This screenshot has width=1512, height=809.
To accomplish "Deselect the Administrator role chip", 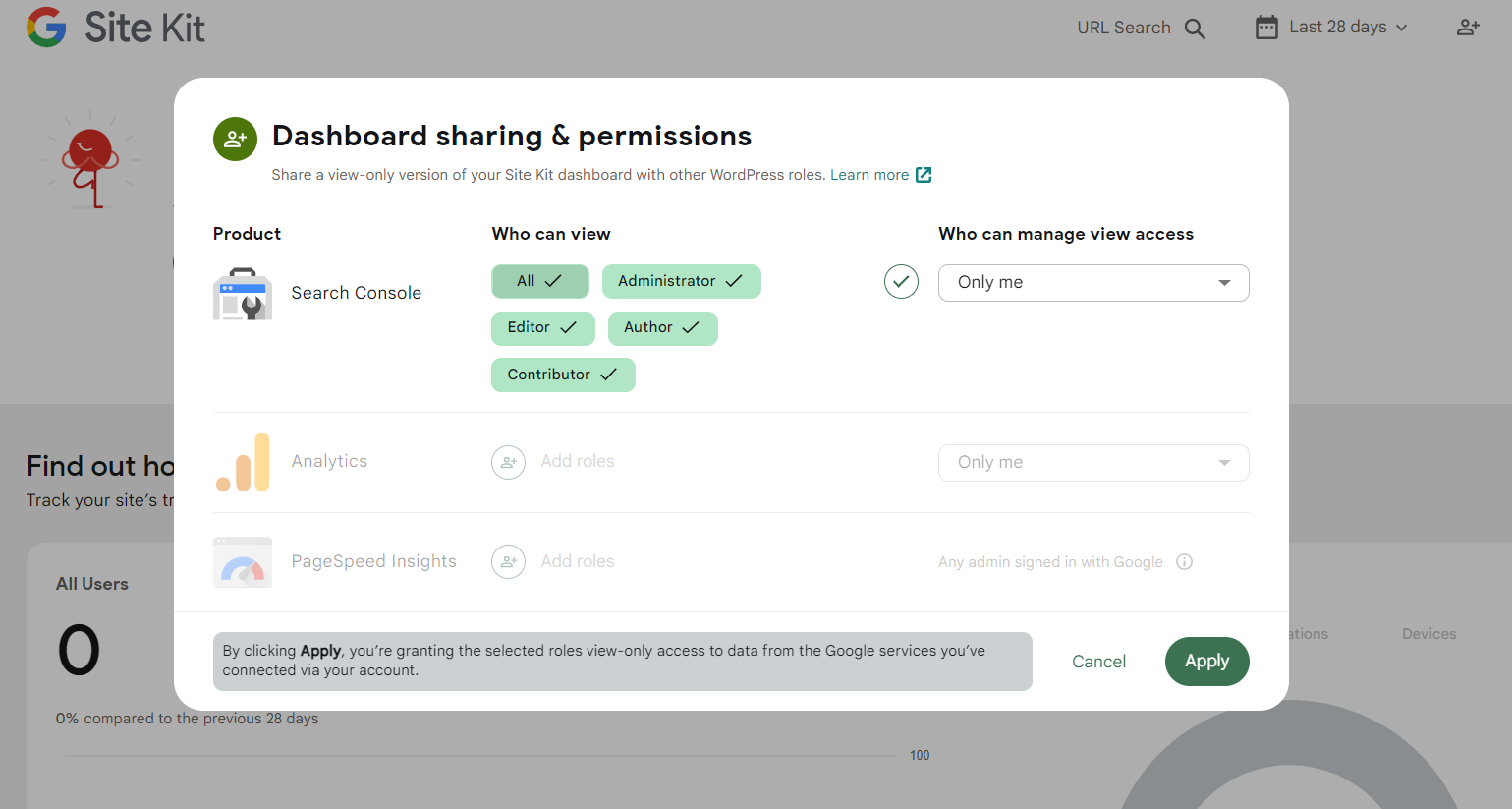I will (x=682, y=281).
